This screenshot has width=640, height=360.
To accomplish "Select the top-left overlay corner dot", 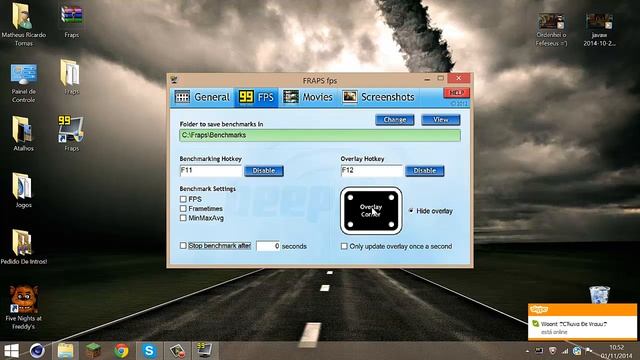I will click(x=350, y=198).
